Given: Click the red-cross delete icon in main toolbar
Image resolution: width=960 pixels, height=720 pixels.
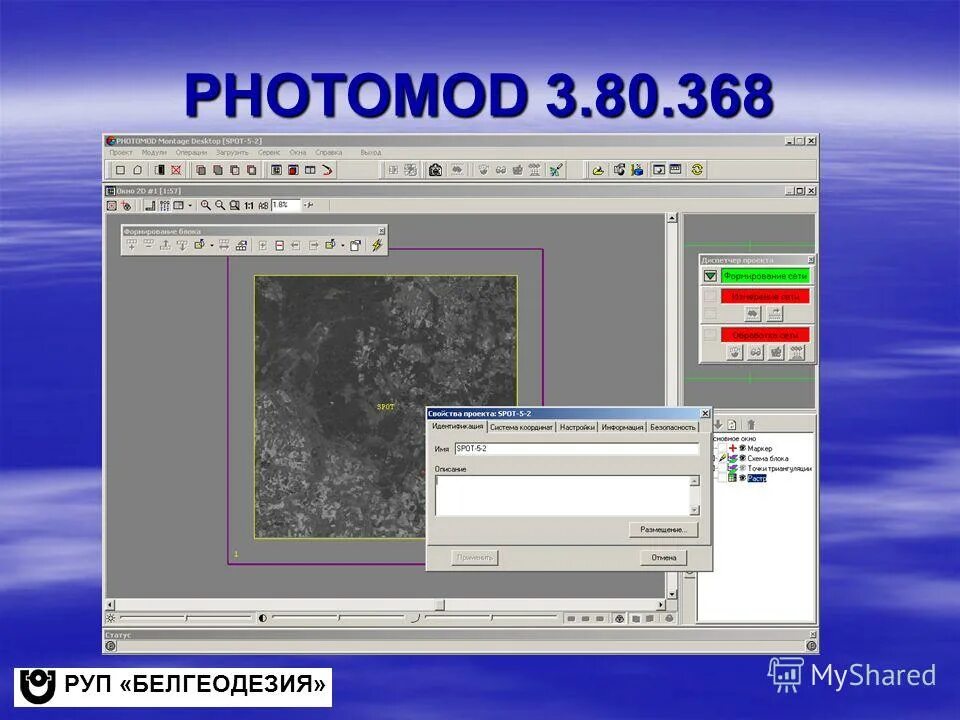Looking at the screenshot, I should pos(176,170).
